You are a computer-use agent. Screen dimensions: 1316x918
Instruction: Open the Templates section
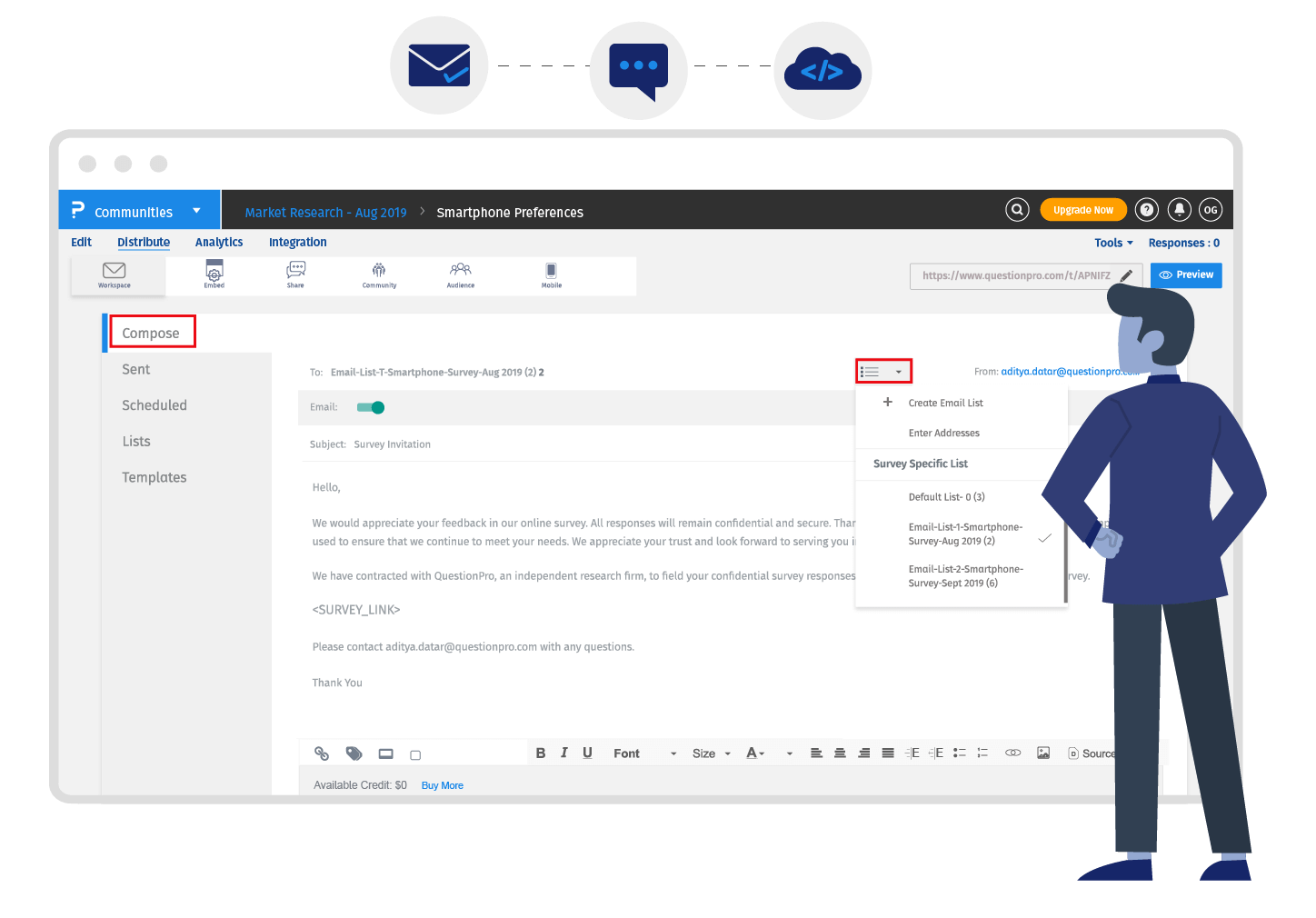155,476
